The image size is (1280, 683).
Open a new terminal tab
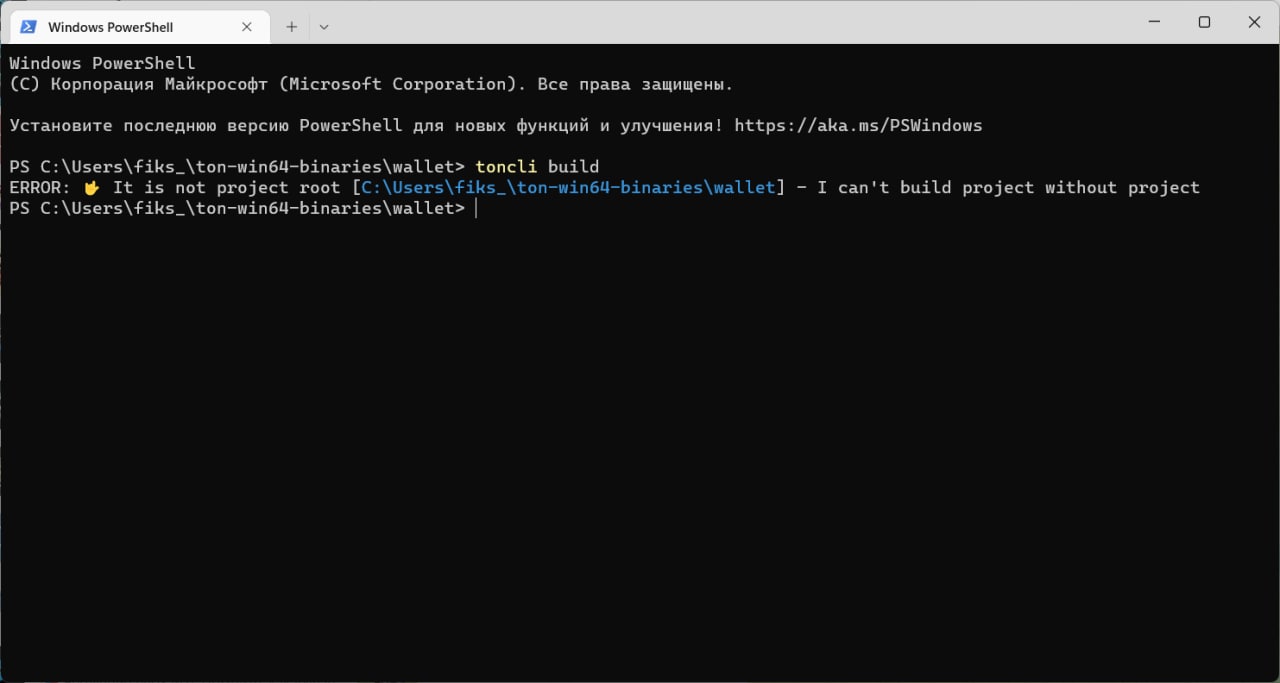(x=291, y=27)
